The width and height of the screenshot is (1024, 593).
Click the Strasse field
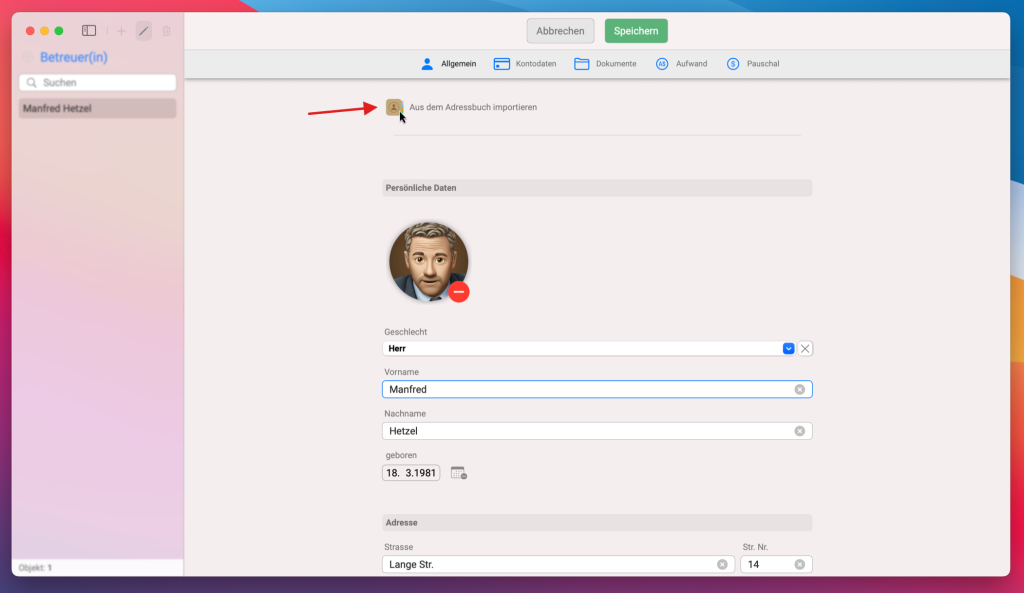coord(558,564)
